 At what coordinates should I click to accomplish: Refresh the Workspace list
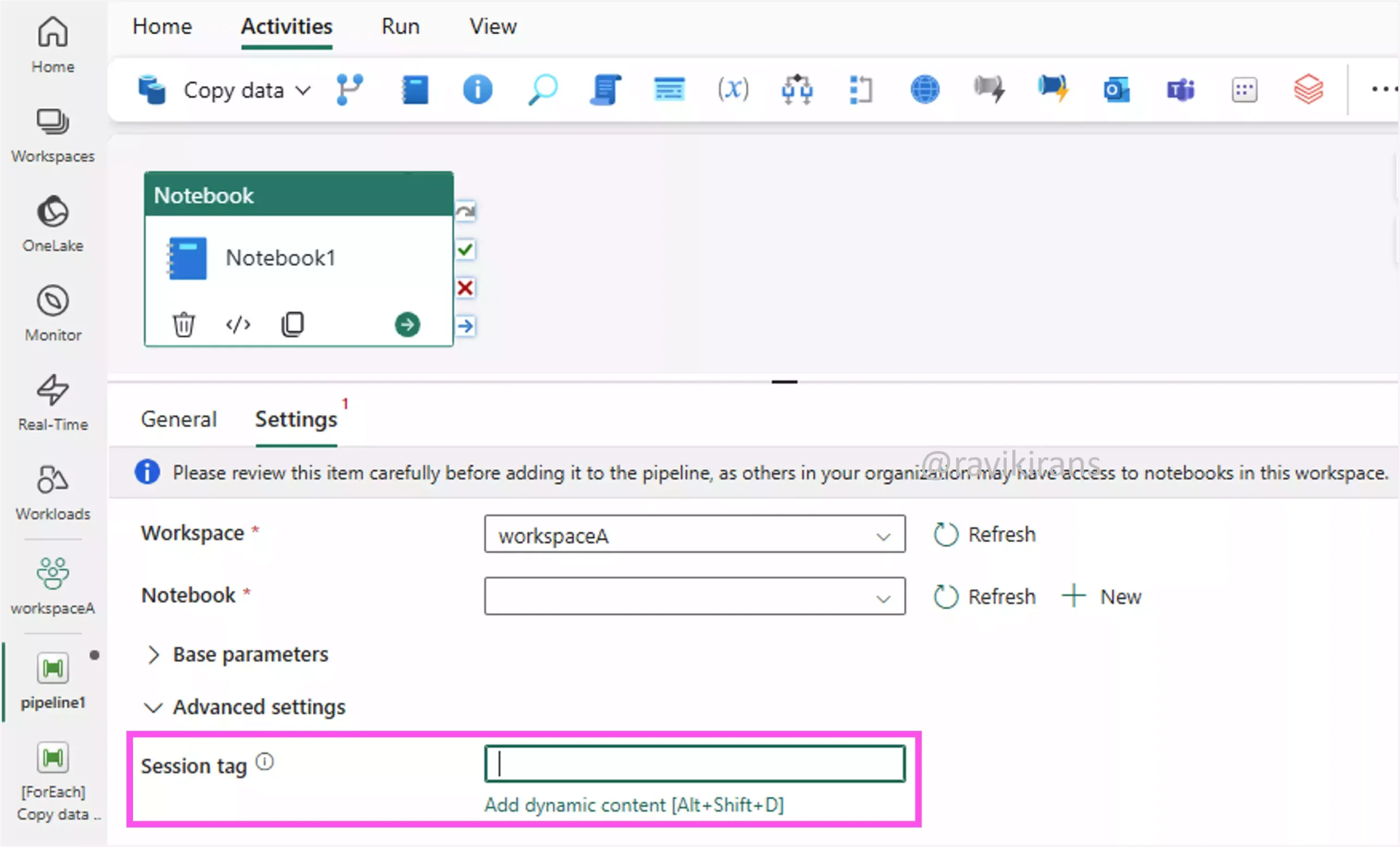985,535
